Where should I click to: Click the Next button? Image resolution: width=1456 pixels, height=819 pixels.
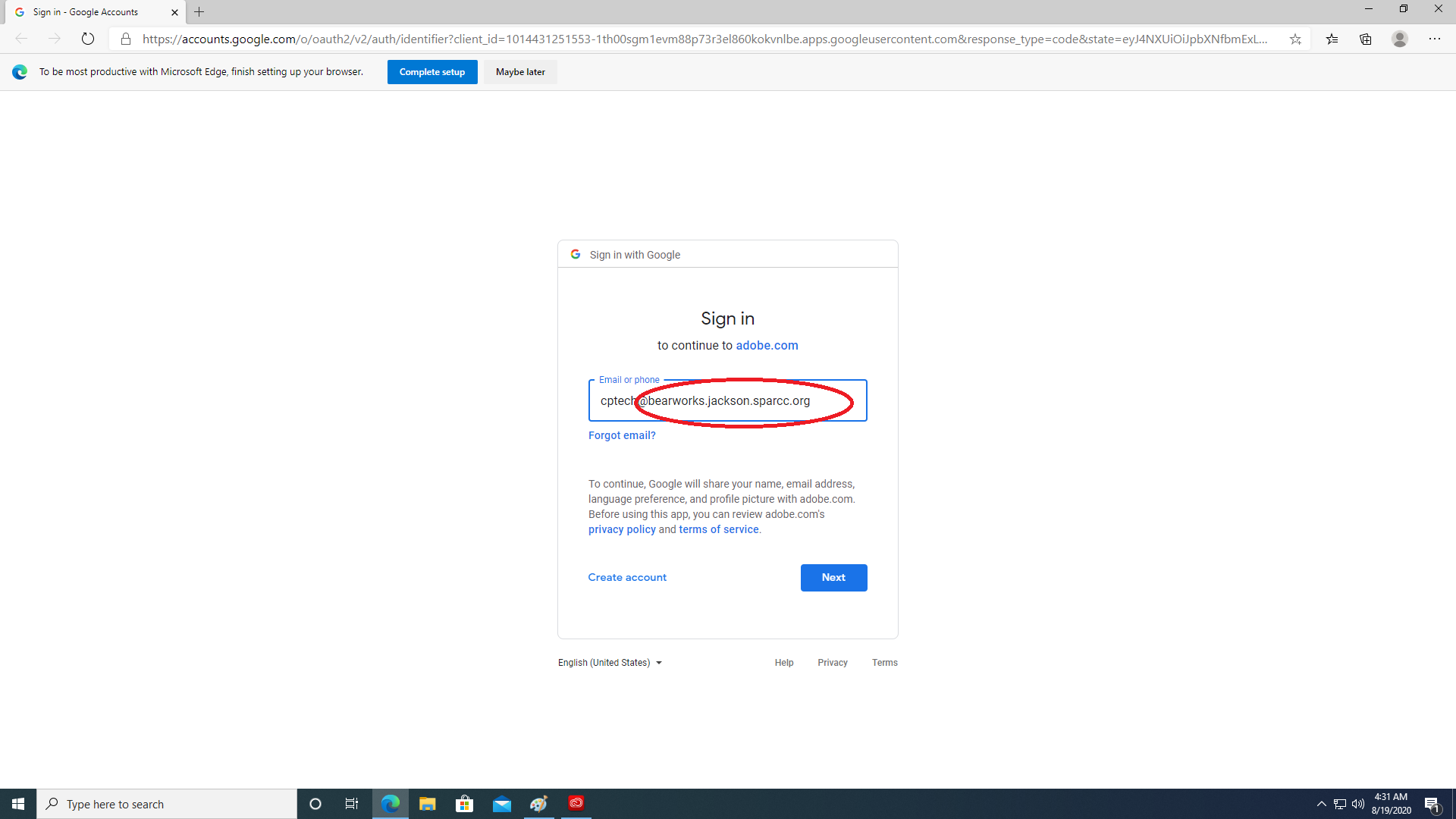pyautogui.click(x=833, y=577)
